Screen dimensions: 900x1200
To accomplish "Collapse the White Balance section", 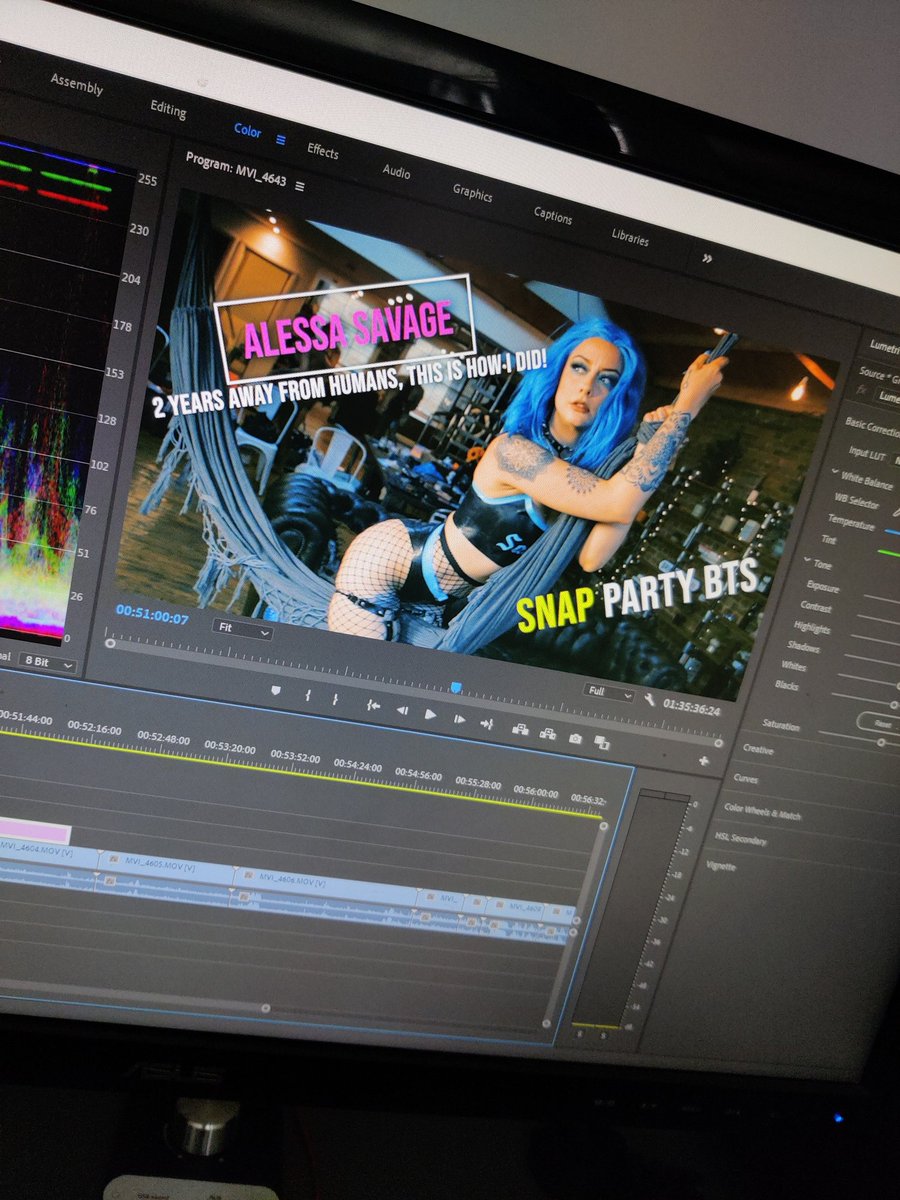I will pos(836,471).
